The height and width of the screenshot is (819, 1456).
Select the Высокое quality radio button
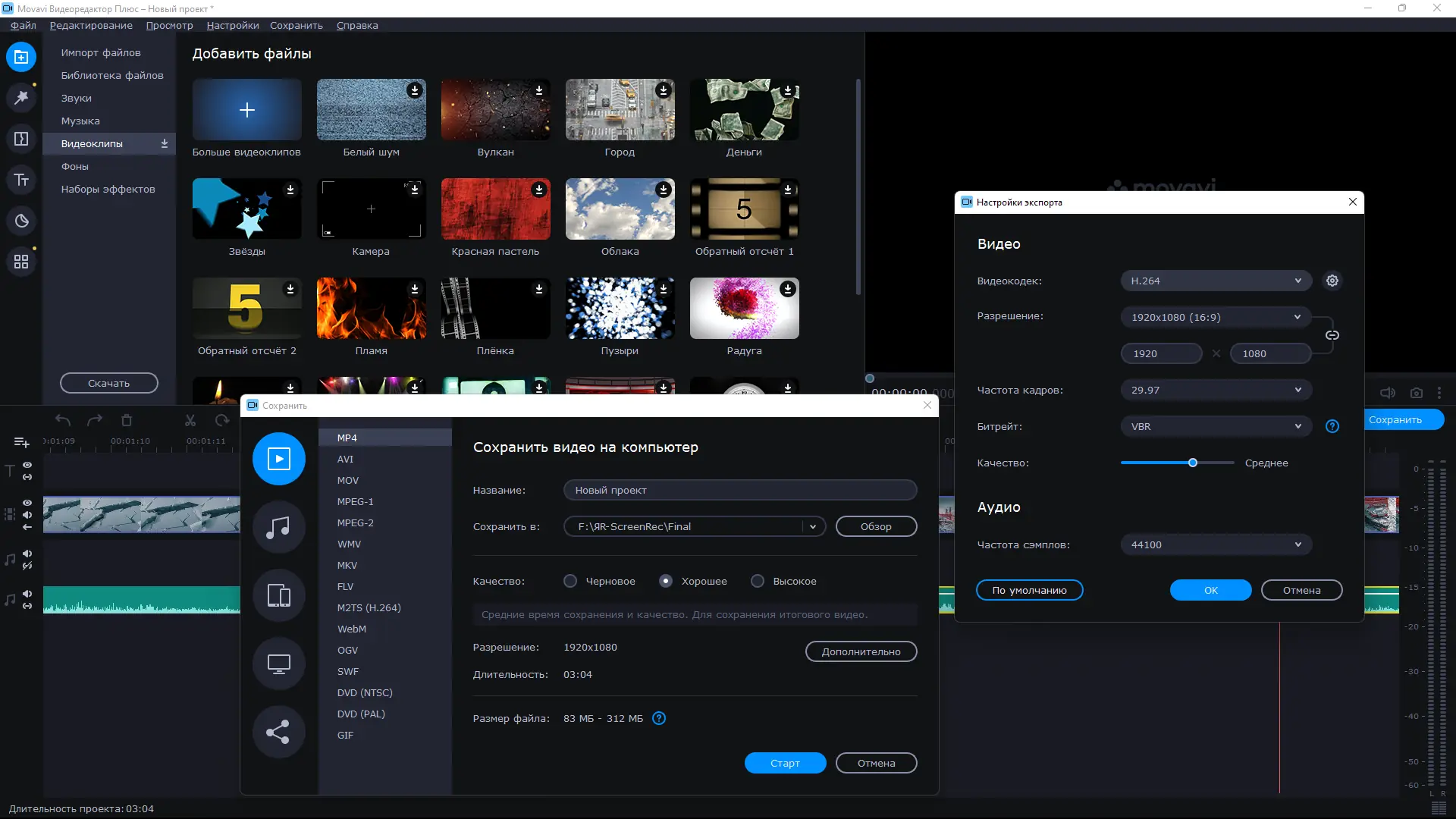tap(758, 582)
